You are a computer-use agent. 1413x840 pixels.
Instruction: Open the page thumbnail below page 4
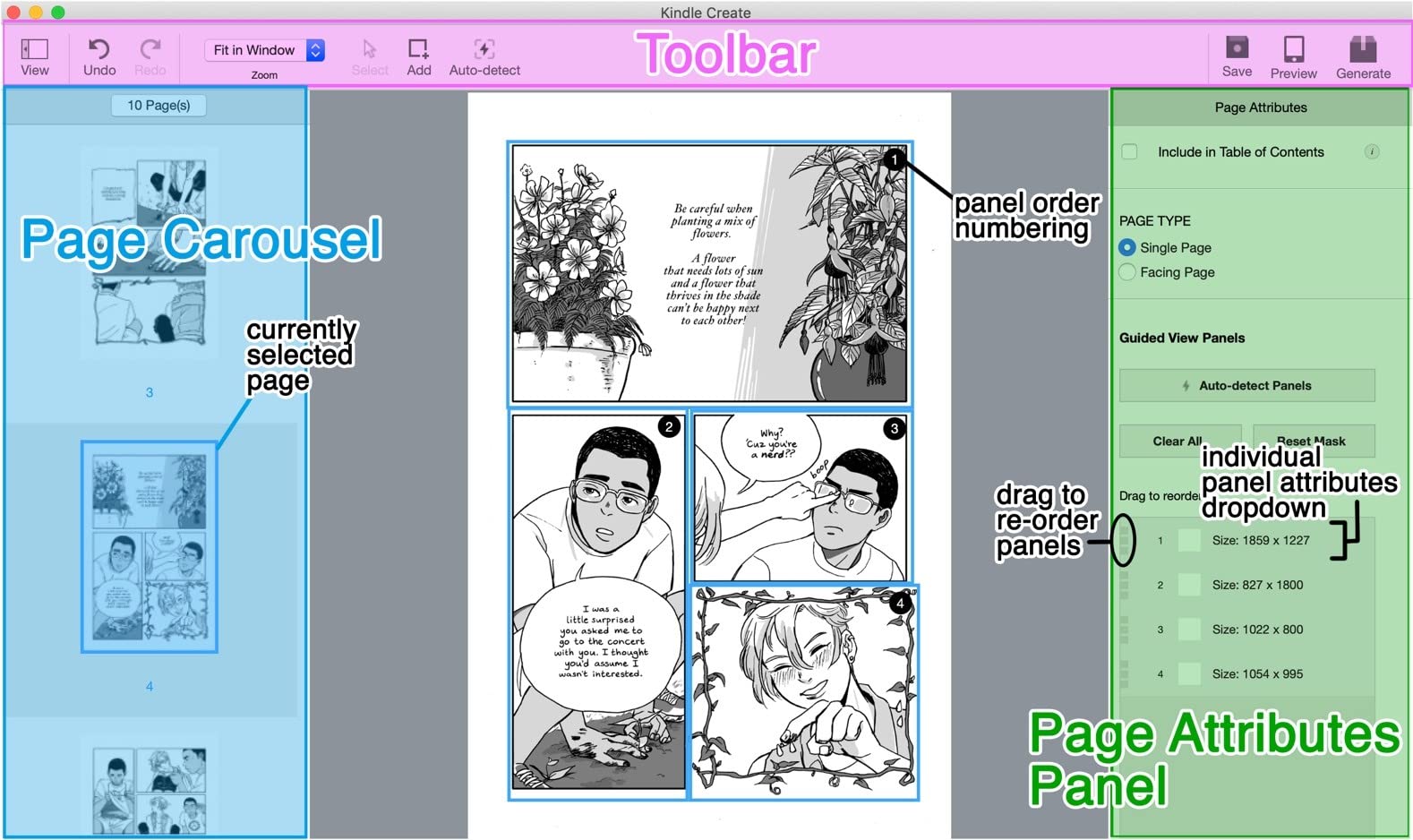pyautogui.click(x=150, y=785)
